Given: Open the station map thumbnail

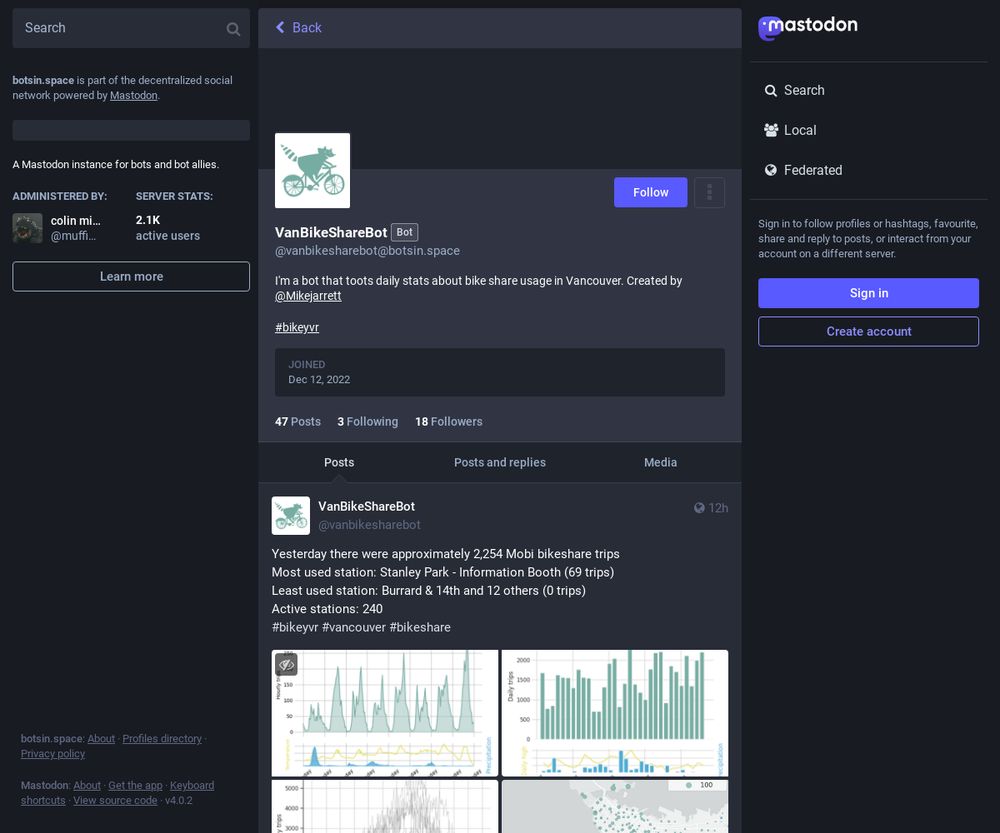Looking at the screenshot, I should tap(615, 806).
